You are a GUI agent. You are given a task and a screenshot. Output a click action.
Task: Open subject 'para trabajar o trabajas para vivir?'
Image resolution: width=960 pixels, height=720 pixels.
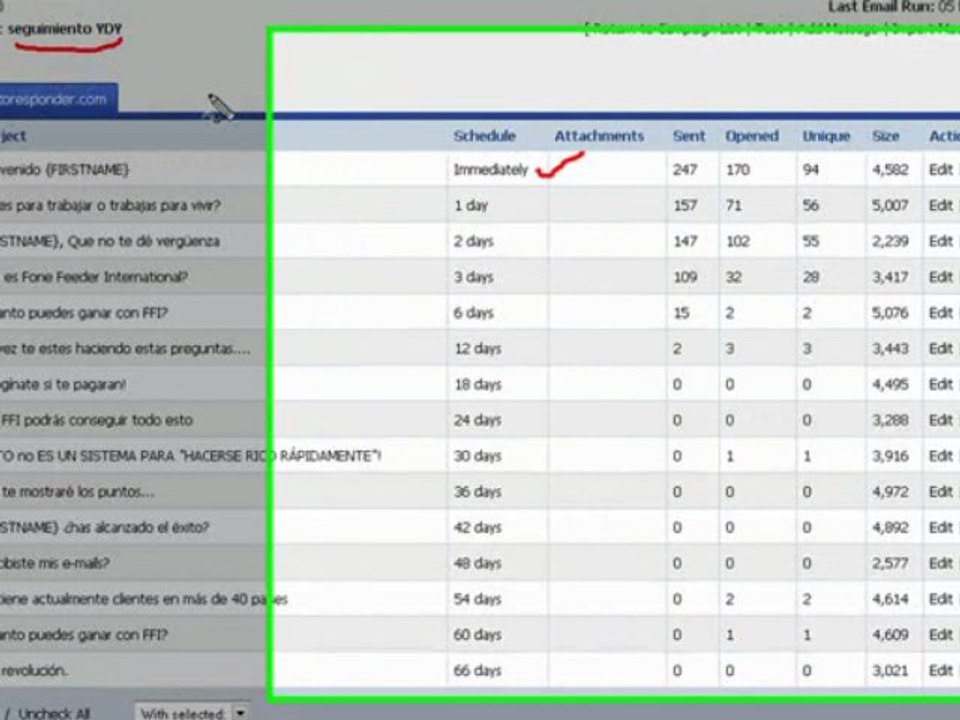(110, 205)
